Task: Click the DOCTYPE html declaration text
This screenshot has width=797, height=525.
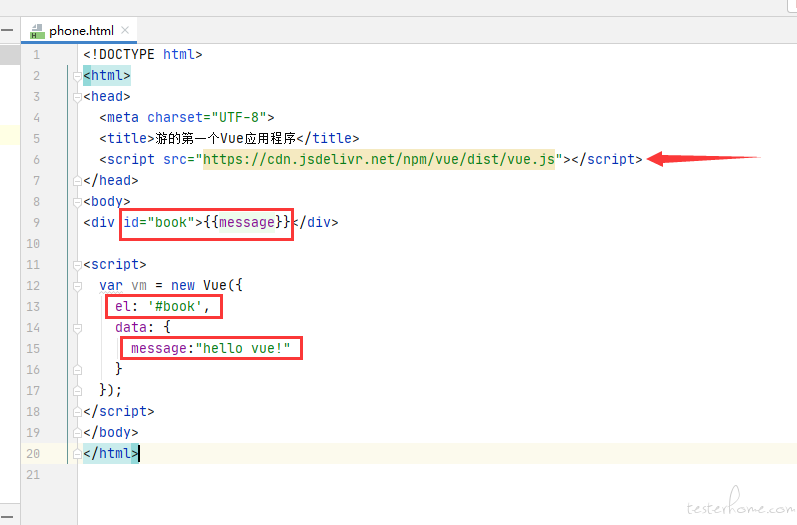Action: click(x=143, y=54)
